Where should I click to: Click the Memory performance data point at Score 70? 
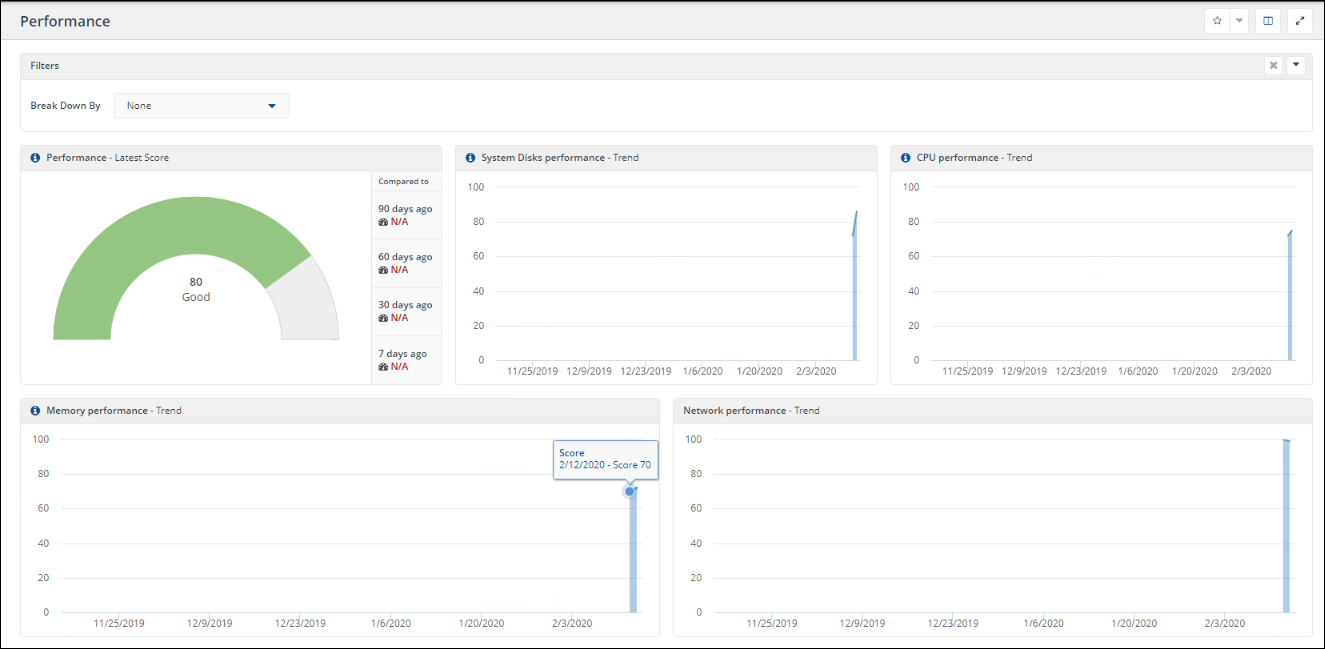point(630,491)
